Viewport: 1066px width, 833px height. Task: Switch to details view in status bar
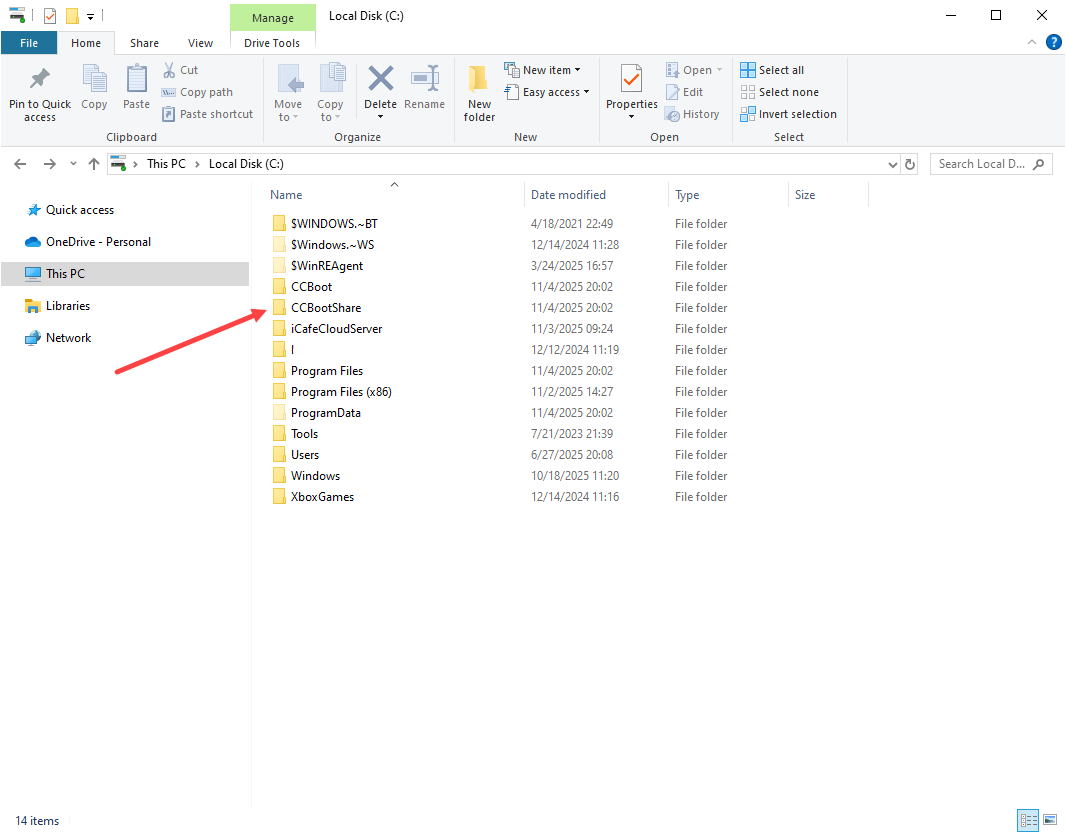tap(1027, 820)
